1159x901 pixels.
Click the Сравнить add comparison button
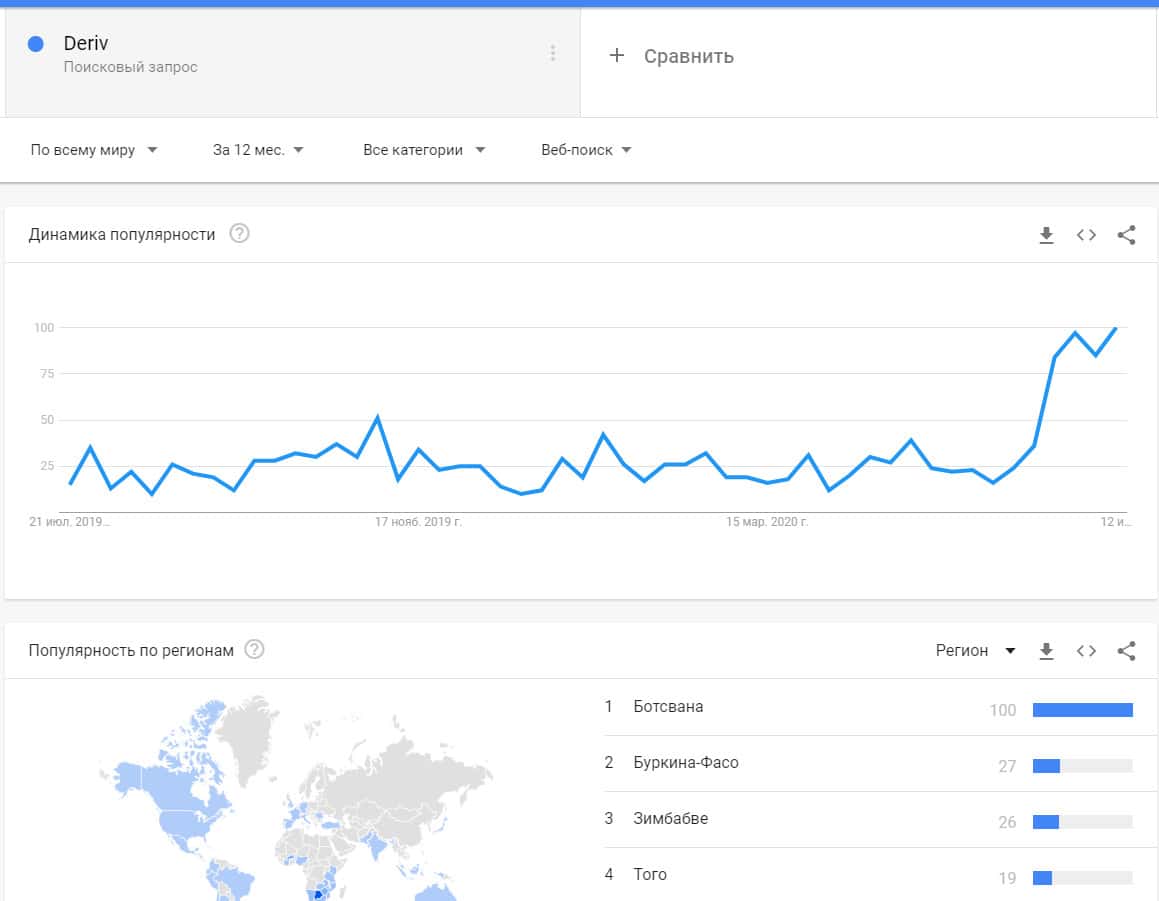point(672,56)
